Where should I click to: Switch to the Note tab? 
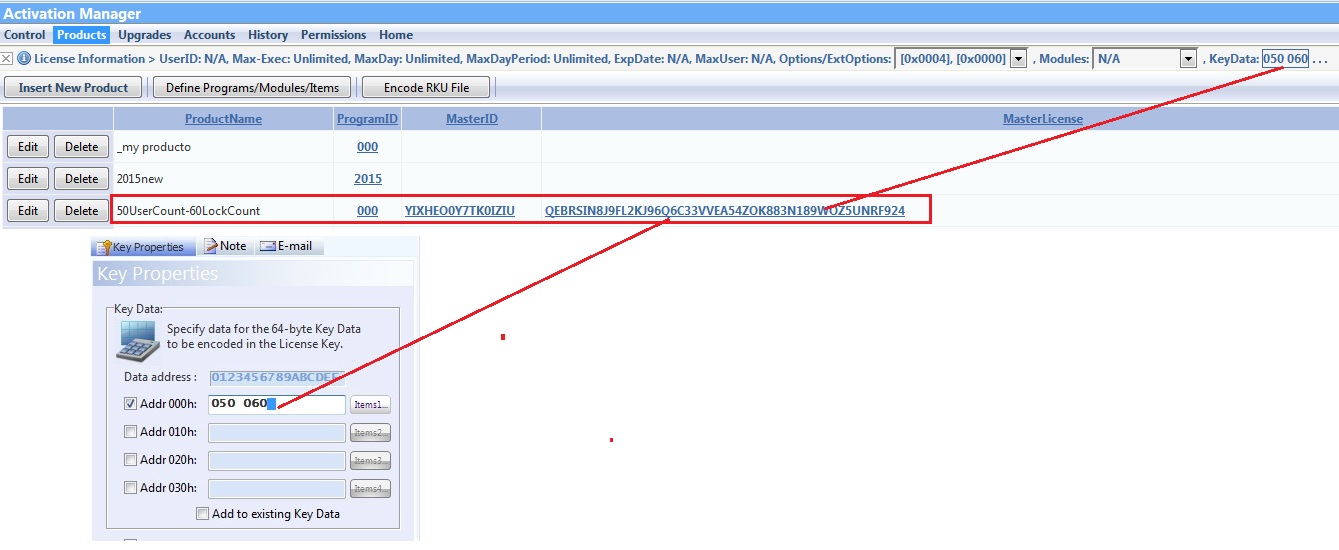click(x=226, y=246)
